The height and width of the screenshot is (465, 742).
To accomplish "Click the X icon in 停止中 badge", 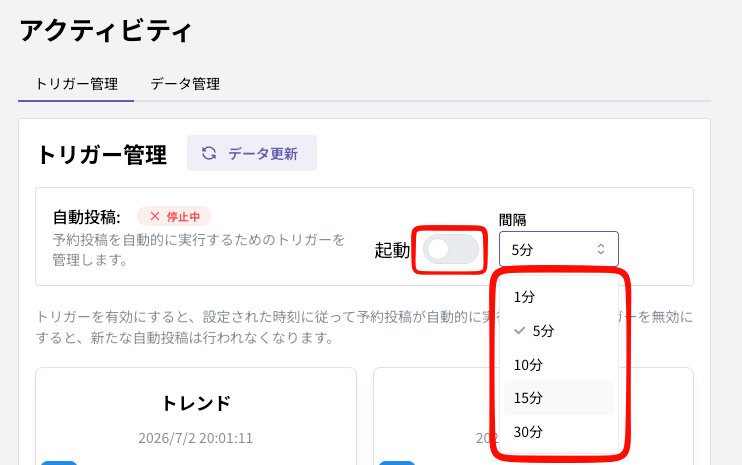I will coord(154,216).
